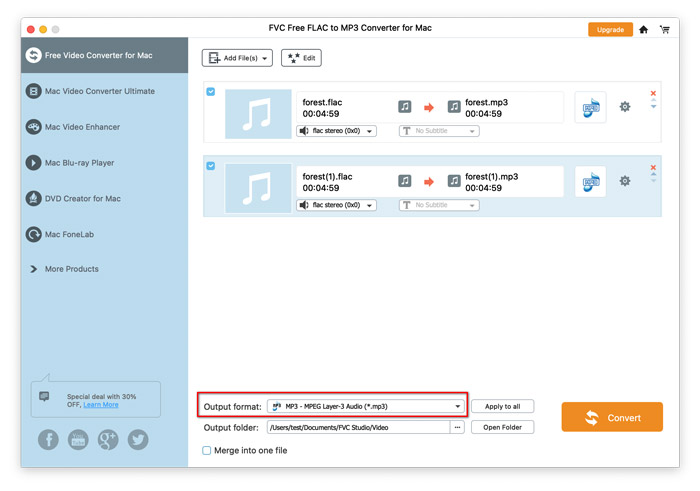Click the Blu-ray Player play icon
This screenshot has height=491, width=700.
point(33,162)
